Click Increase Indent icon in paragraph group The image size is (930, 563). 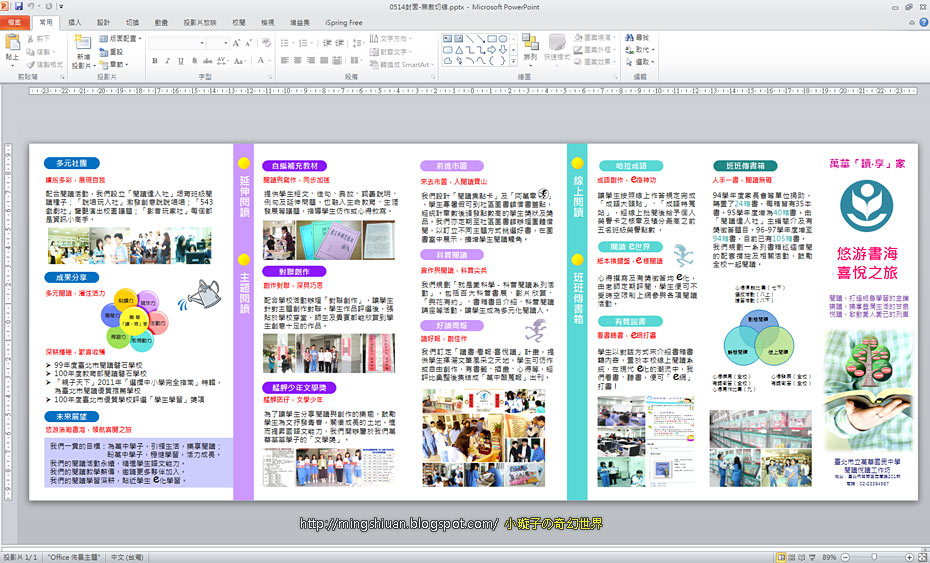[340, 43]
